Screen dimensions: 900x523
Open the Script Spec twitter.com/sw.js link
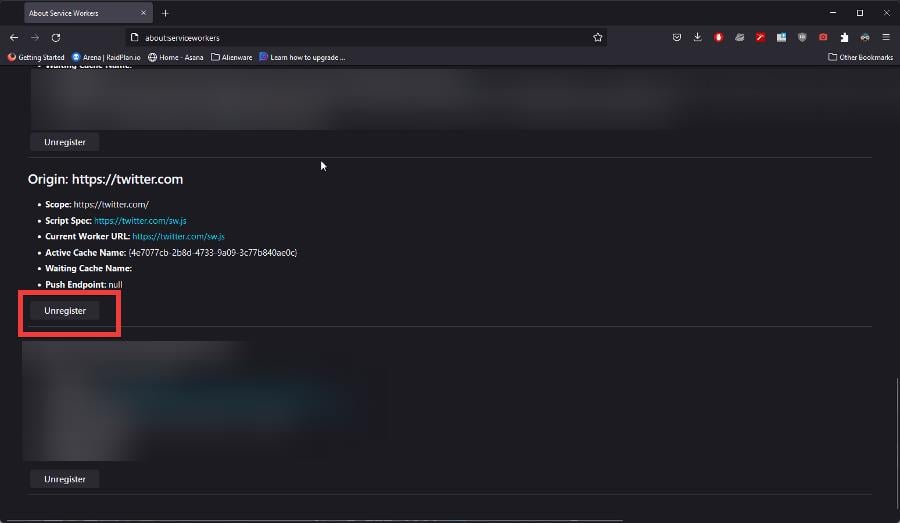(140, 220)
